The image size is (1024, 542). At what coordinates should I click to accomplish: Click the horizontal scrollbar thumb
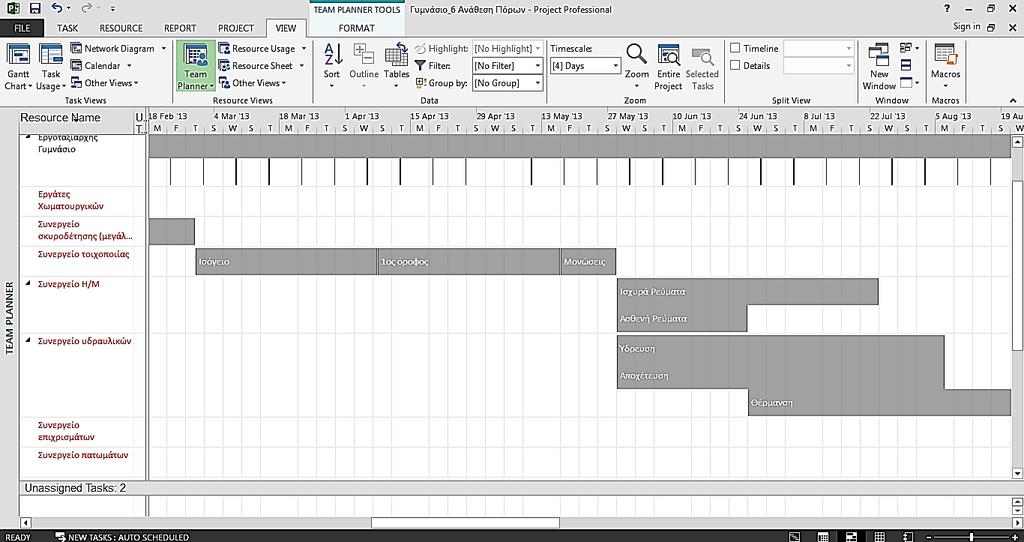click(x=466, y=523)
